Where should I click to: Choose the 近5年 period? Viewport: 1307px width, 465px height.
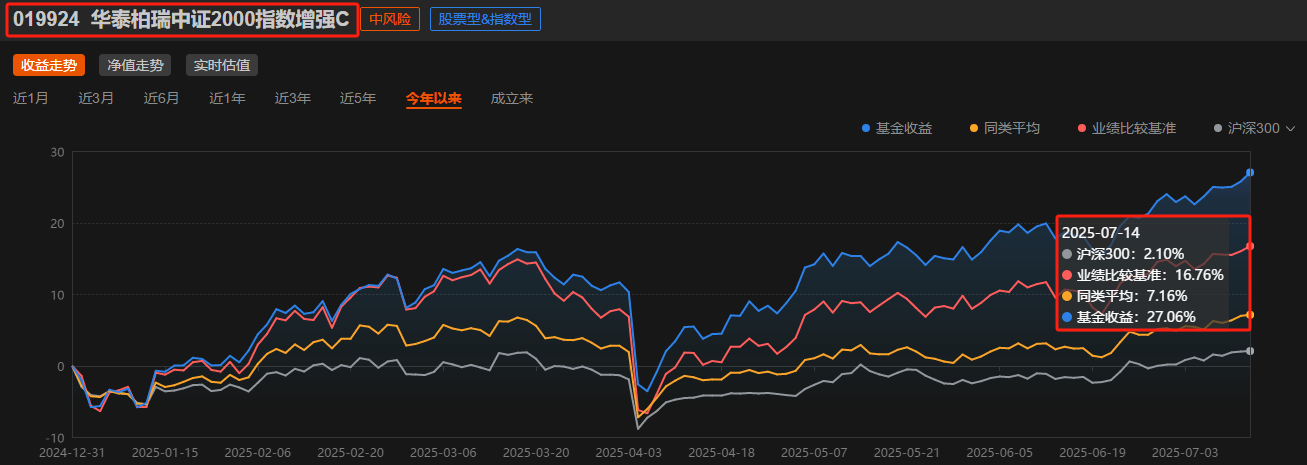click(x=358, y=98)
